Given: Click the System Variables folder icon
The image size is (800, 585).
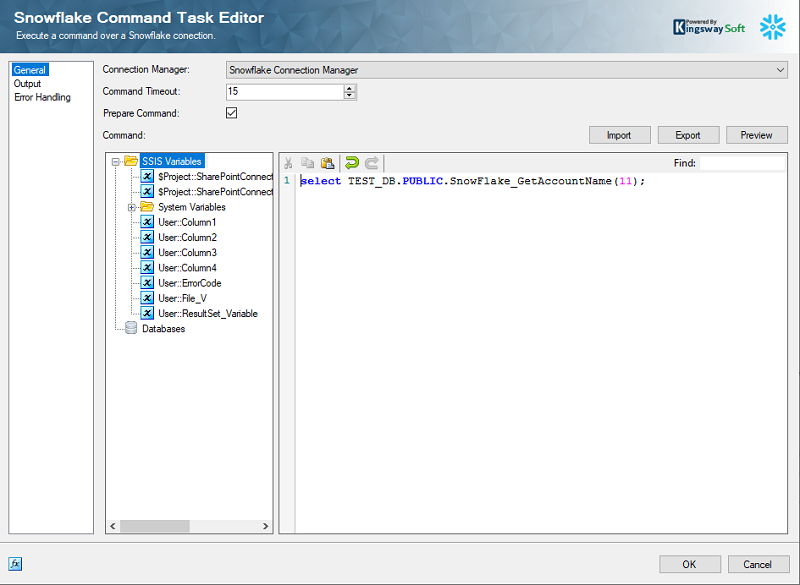Looking at the screenshot, I should coord(147,207).
